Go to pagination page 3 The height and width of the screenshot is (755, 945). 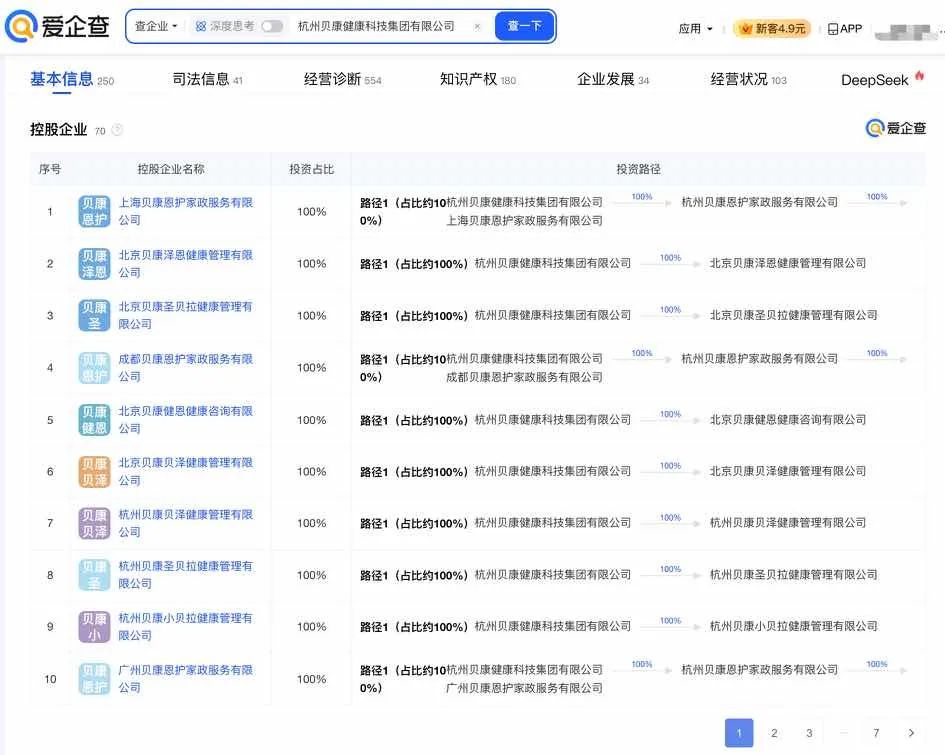(x=809, y=733)
